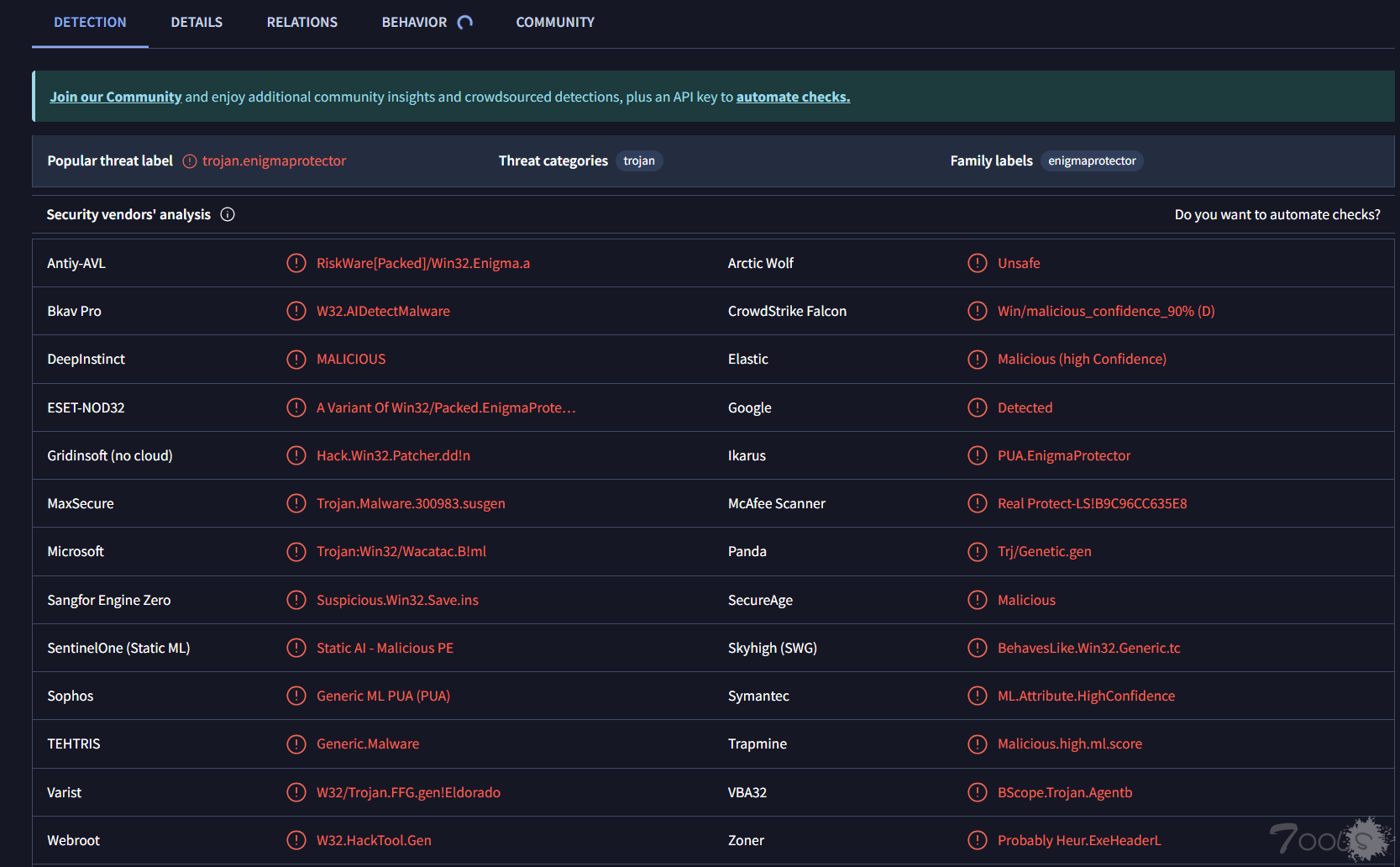Screen dimensions: 1400x867
Task: Click the Trj/Genetic.gen result
Action: [x=1045, y=552]
